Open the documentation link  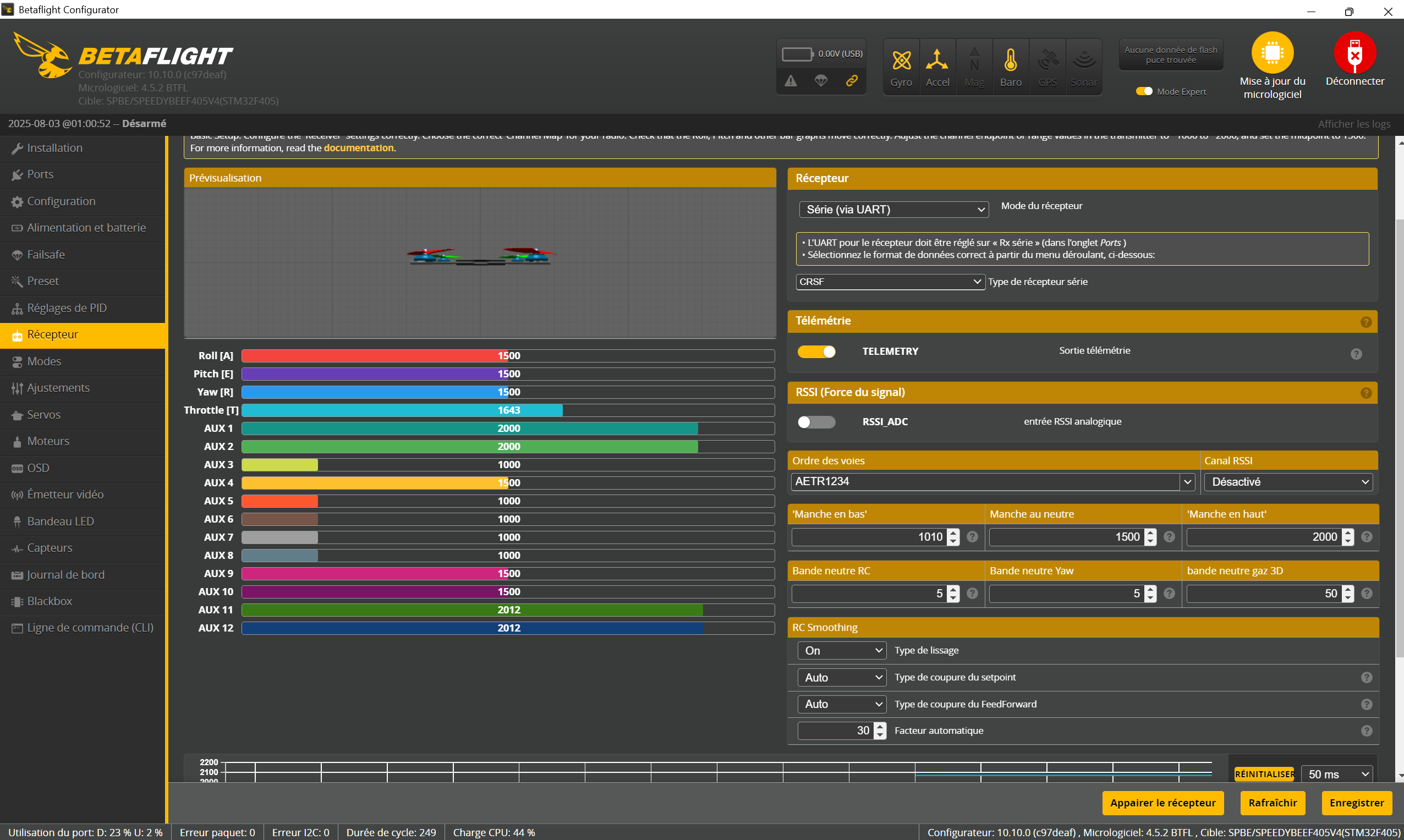358,148
